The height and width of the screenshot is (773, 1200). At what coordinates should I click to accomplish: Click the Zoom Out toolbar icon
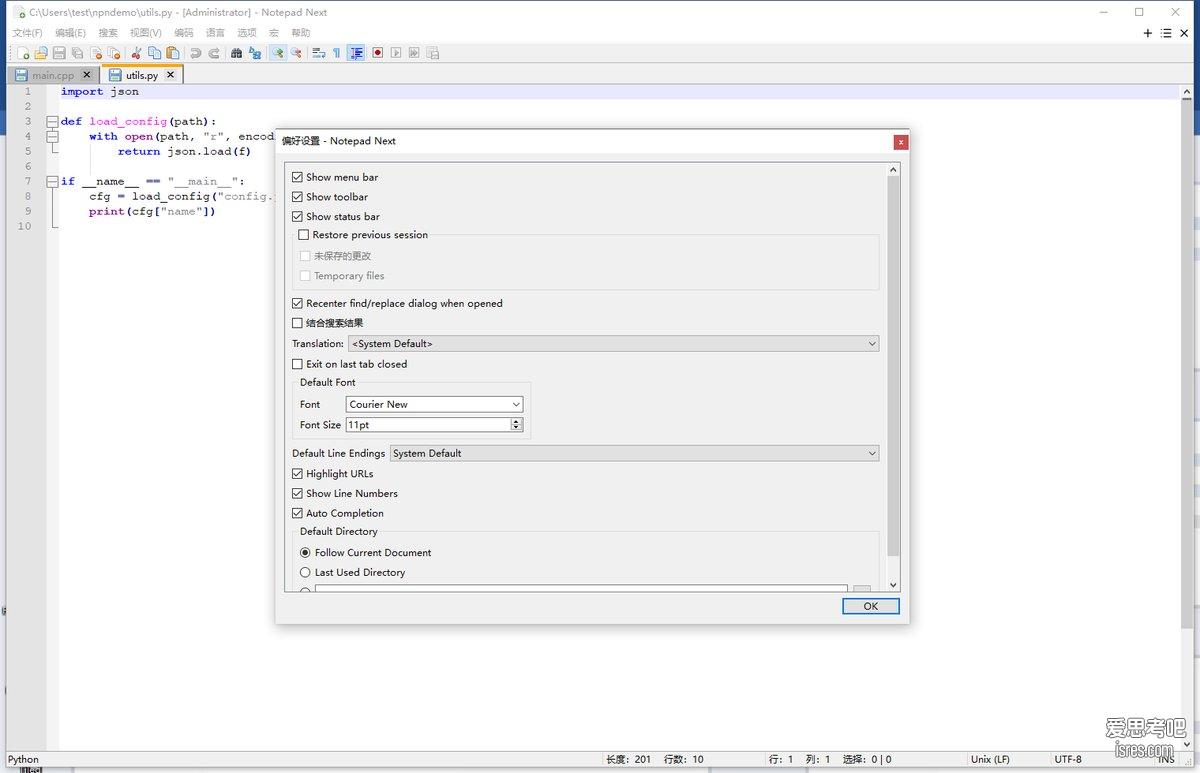click(296, 53)
